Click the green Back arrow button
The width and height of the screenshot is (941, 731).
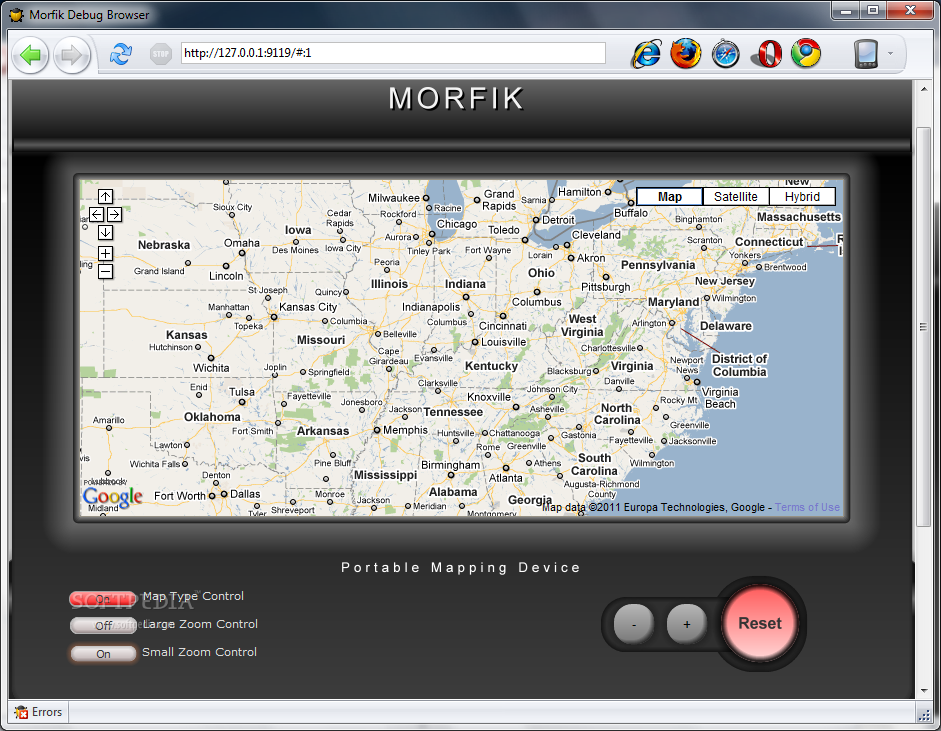[x=30, y=55]
